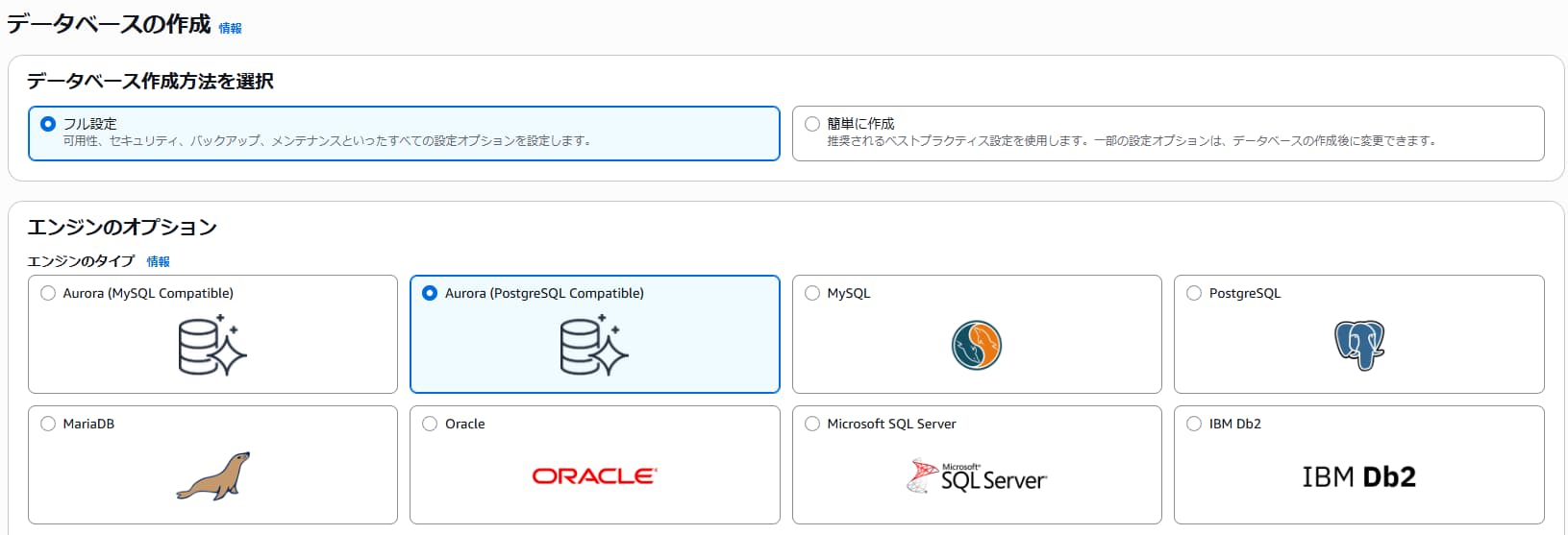
Task: Choose Aurora (MySQL Compatible) radio button
Action: click(48, 293)
